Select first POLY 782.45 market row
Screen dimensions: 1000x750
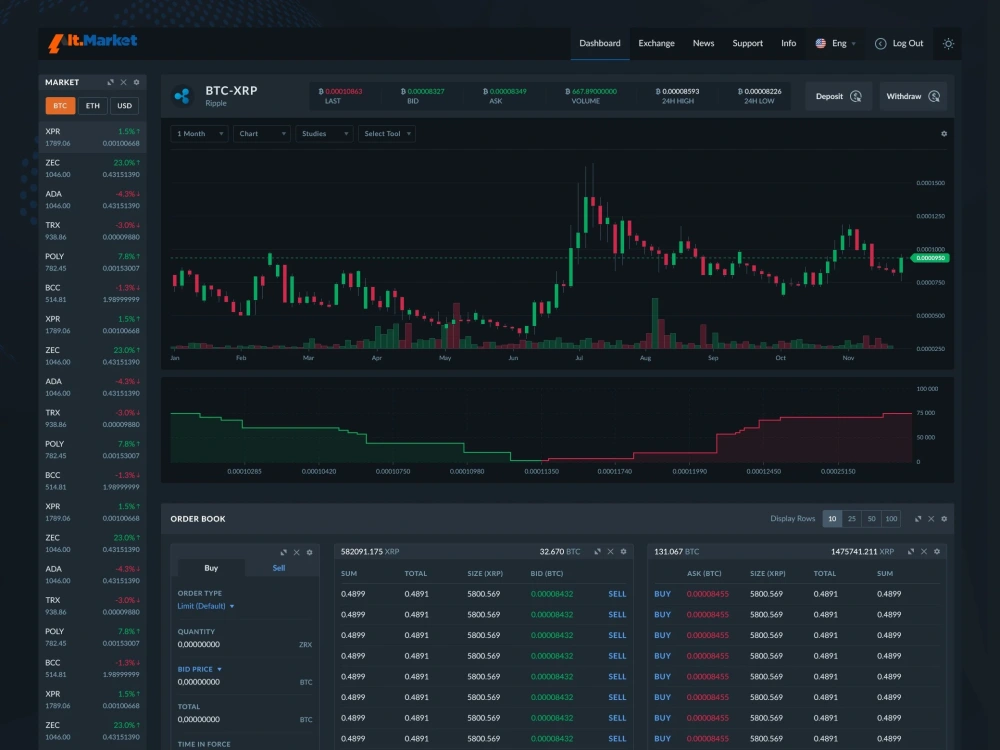tap(92, 262)
